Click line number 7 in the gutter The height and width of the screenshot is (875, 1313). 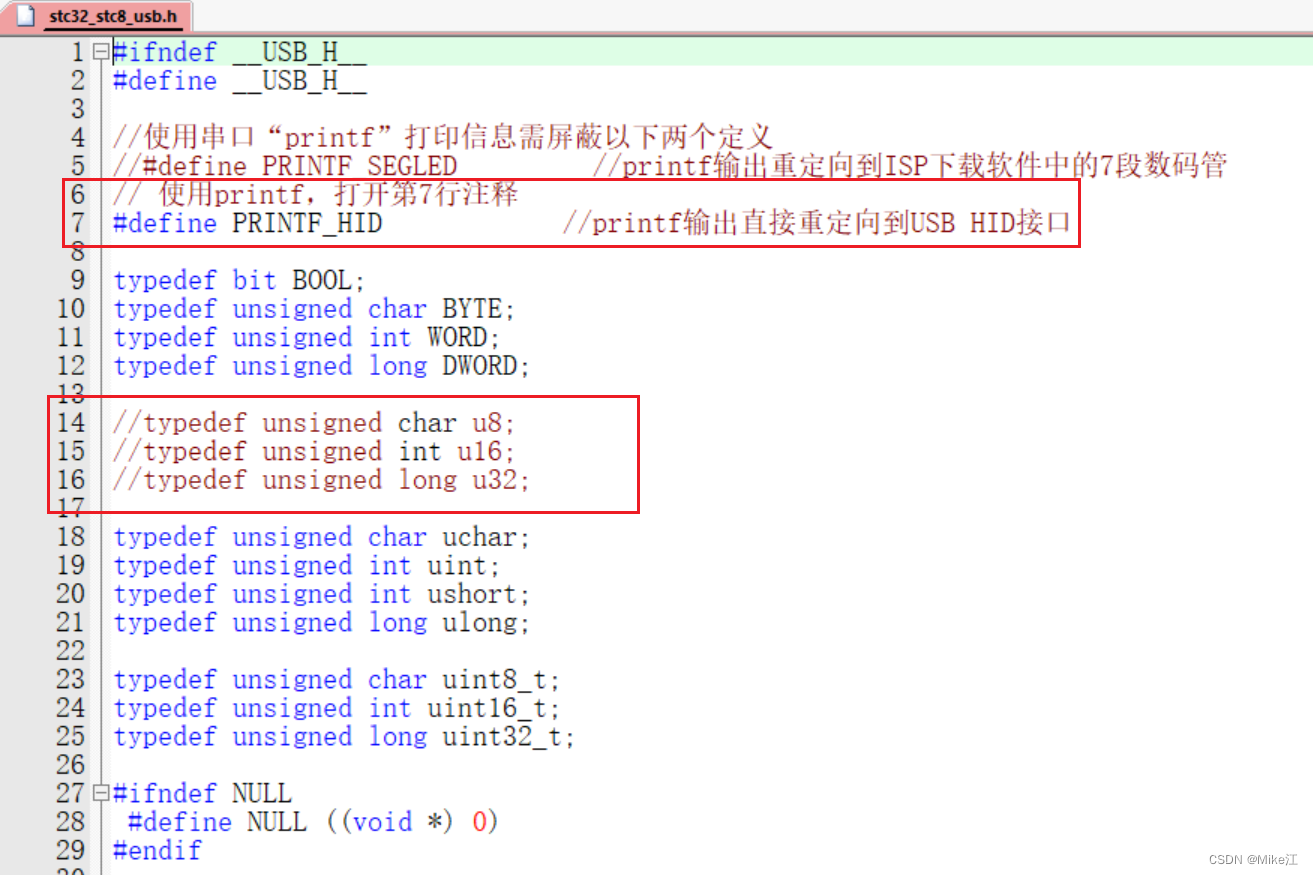point(78,223)
